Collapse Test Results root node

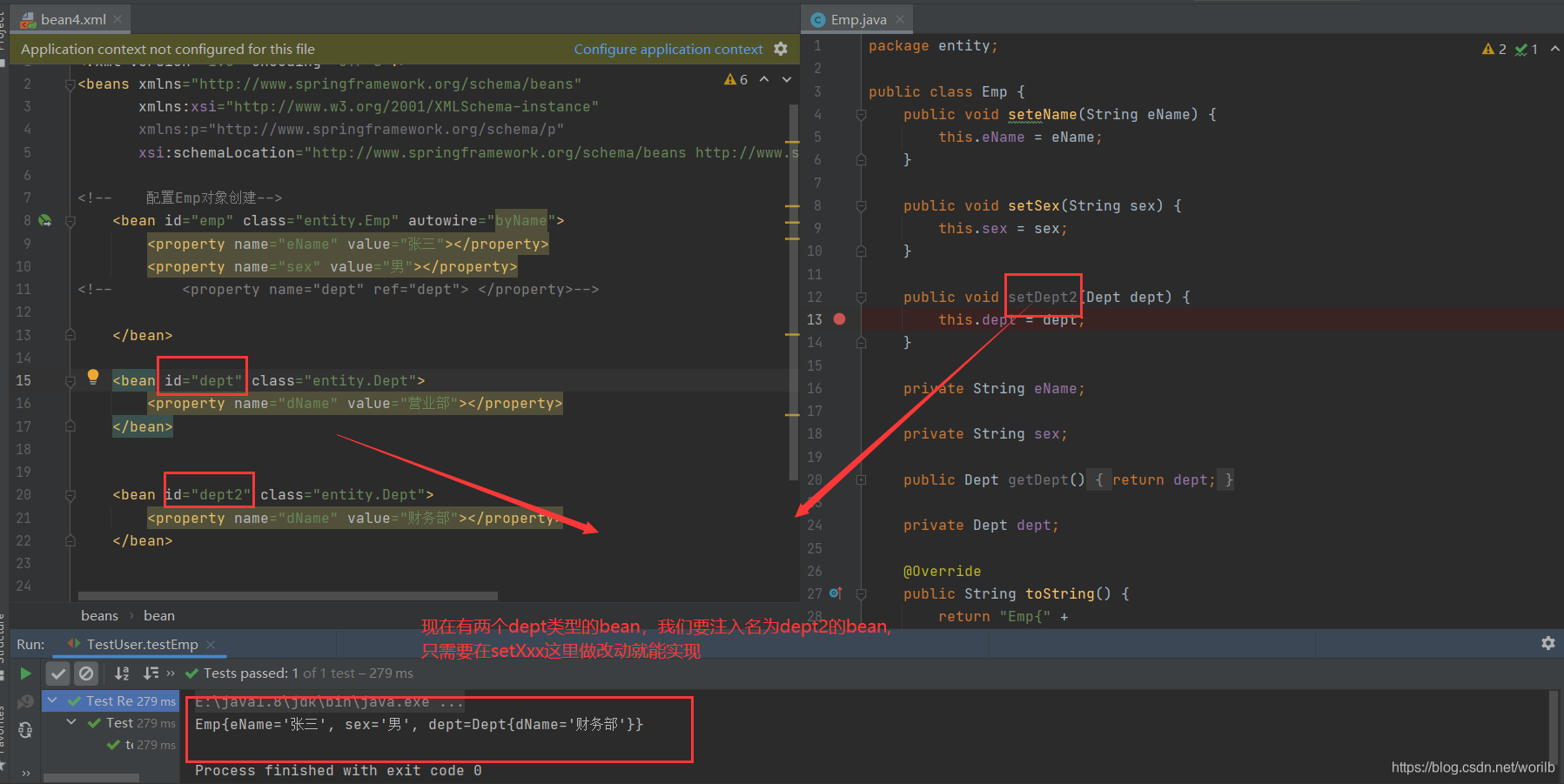52,700
